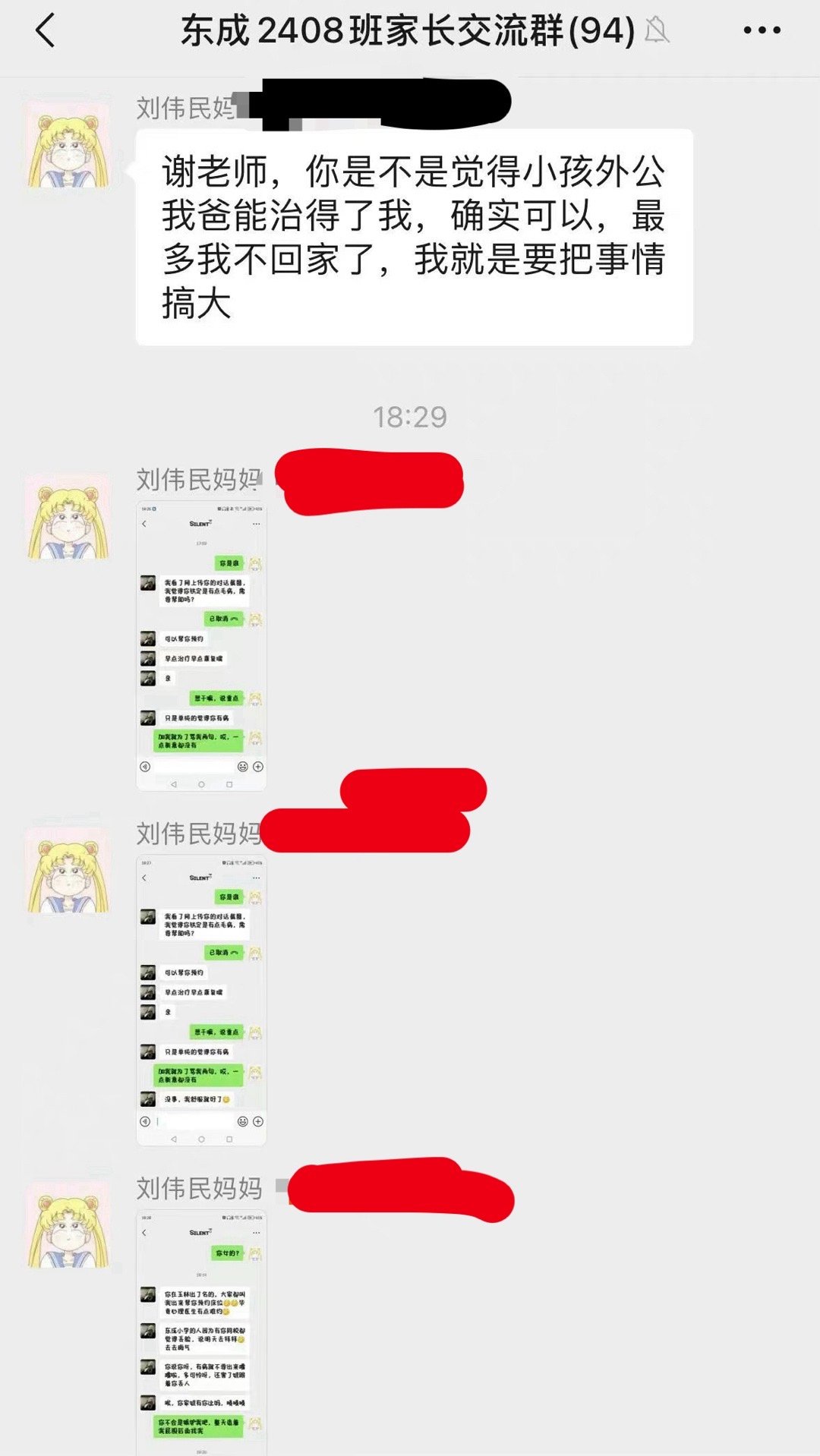The width and height of the screenshot is (820, 1456).
Task: Tap sender name 刘伟民妈妈 above the third screenshot
Action: pos(199,1188)
